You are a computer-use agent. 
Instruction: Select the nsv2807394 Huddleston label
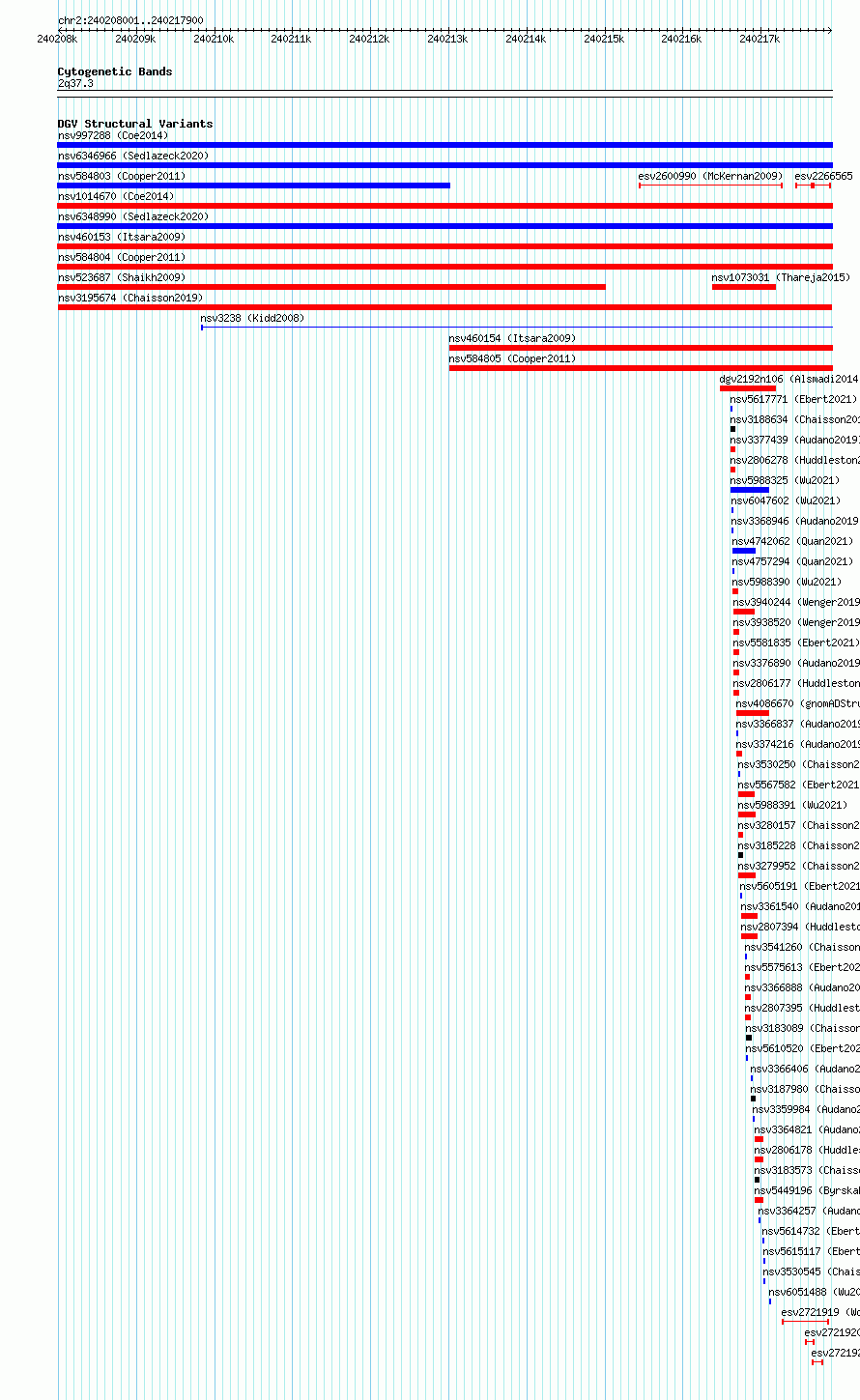coord(801,927)
